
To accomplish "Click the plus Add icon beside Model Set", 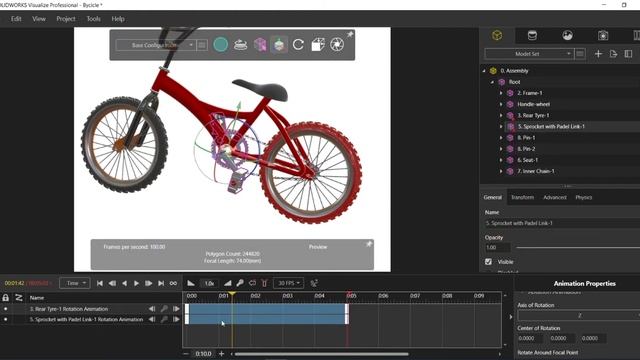I will [x=598, y=54].
